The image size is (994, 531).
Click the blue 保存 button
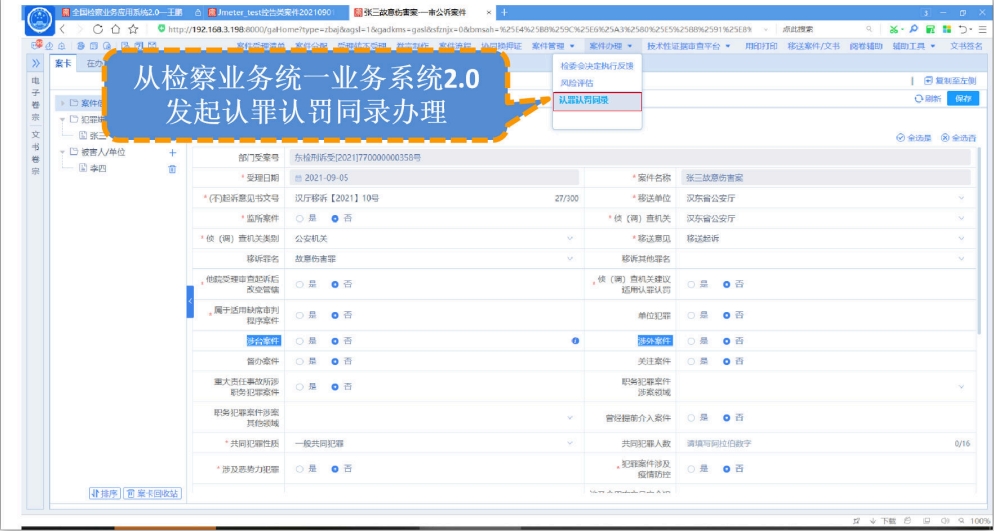pos(963,99)
